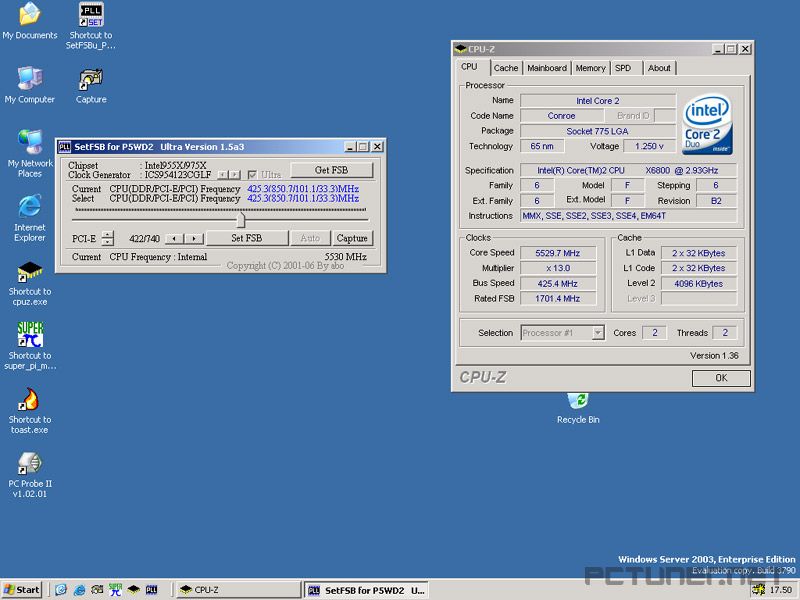This screenshot has width=800, height=600.
Task: Click the Bus Speed value 425.4 MHz
Action: click(x=558, y=284)
